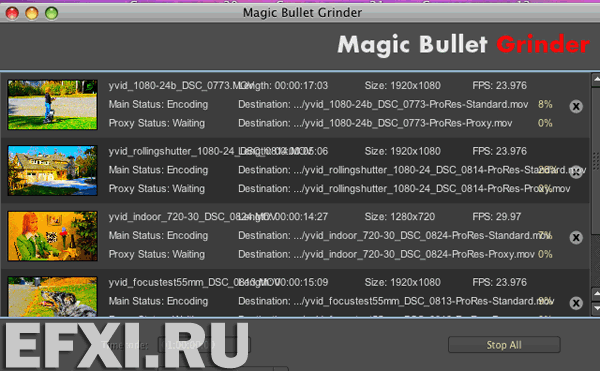600x371 pixels.
Task: Remove the yvid_focustest55mm clip with X
Action: (x=576, y=303)
